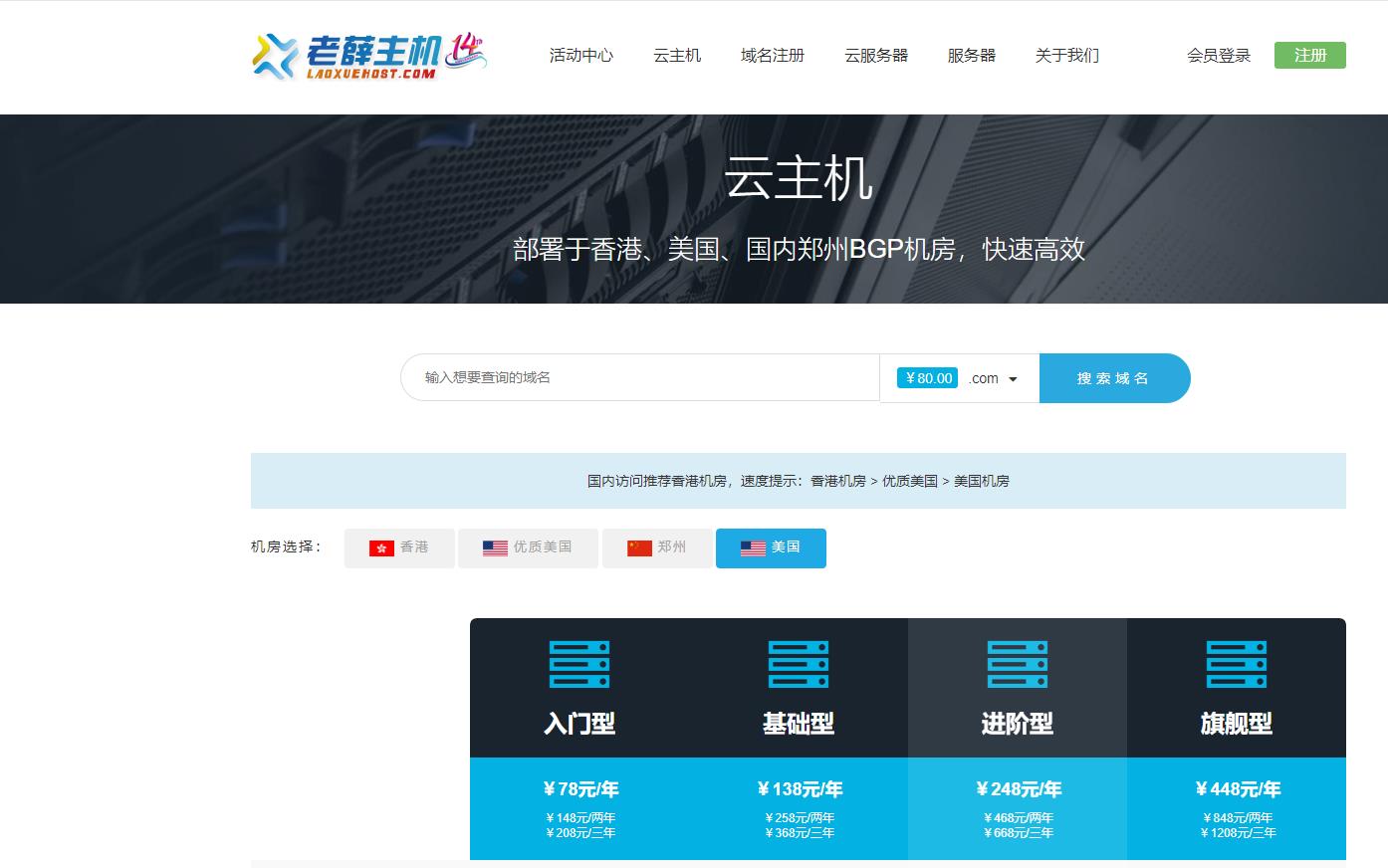Expand the 云主机 navigation menu
Image resolution: width=1388 pixels, height=868 pixels.
[x=677, y=56]
